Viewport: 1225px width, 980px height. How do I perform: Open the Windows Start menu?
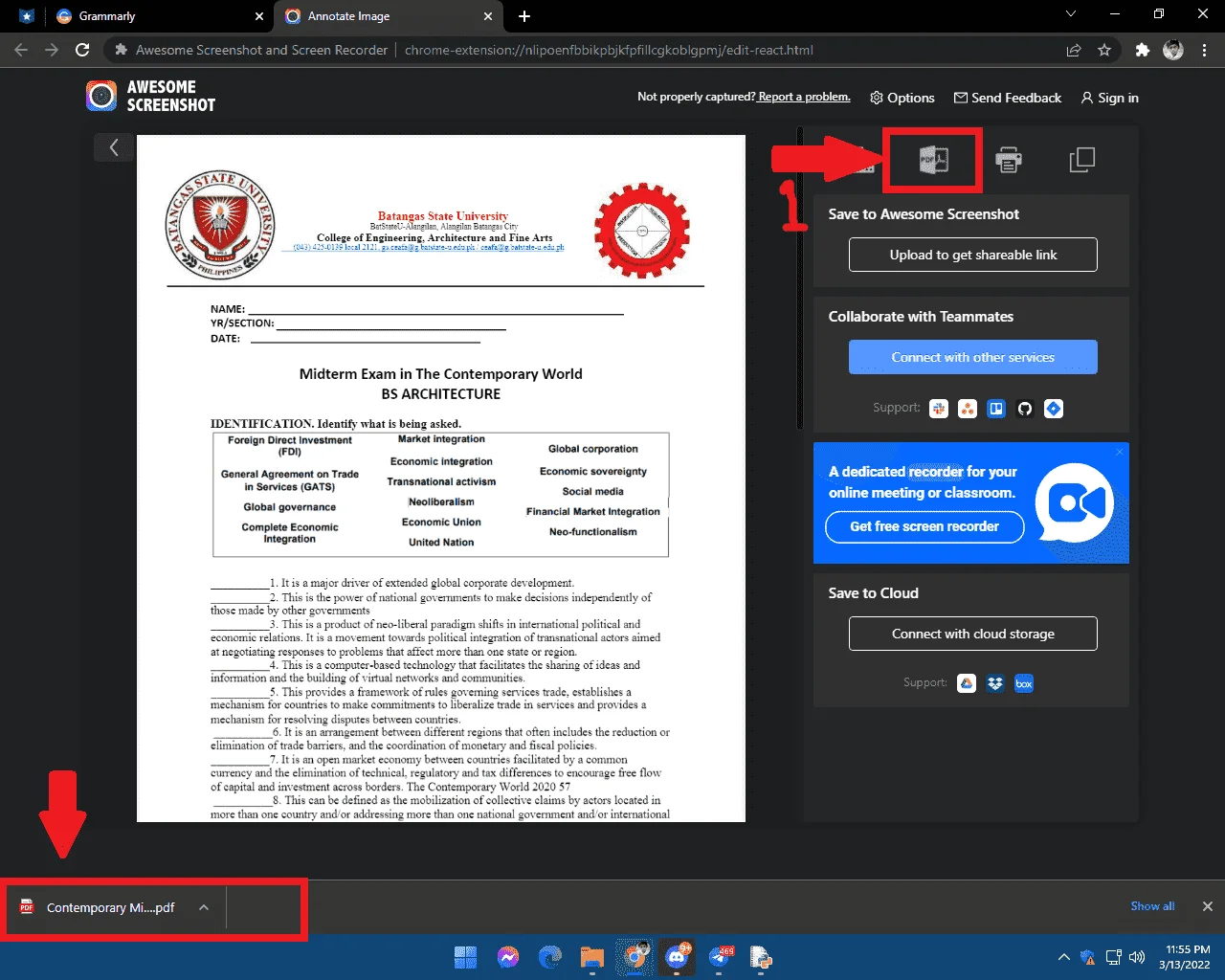click(x=466, y=957)
